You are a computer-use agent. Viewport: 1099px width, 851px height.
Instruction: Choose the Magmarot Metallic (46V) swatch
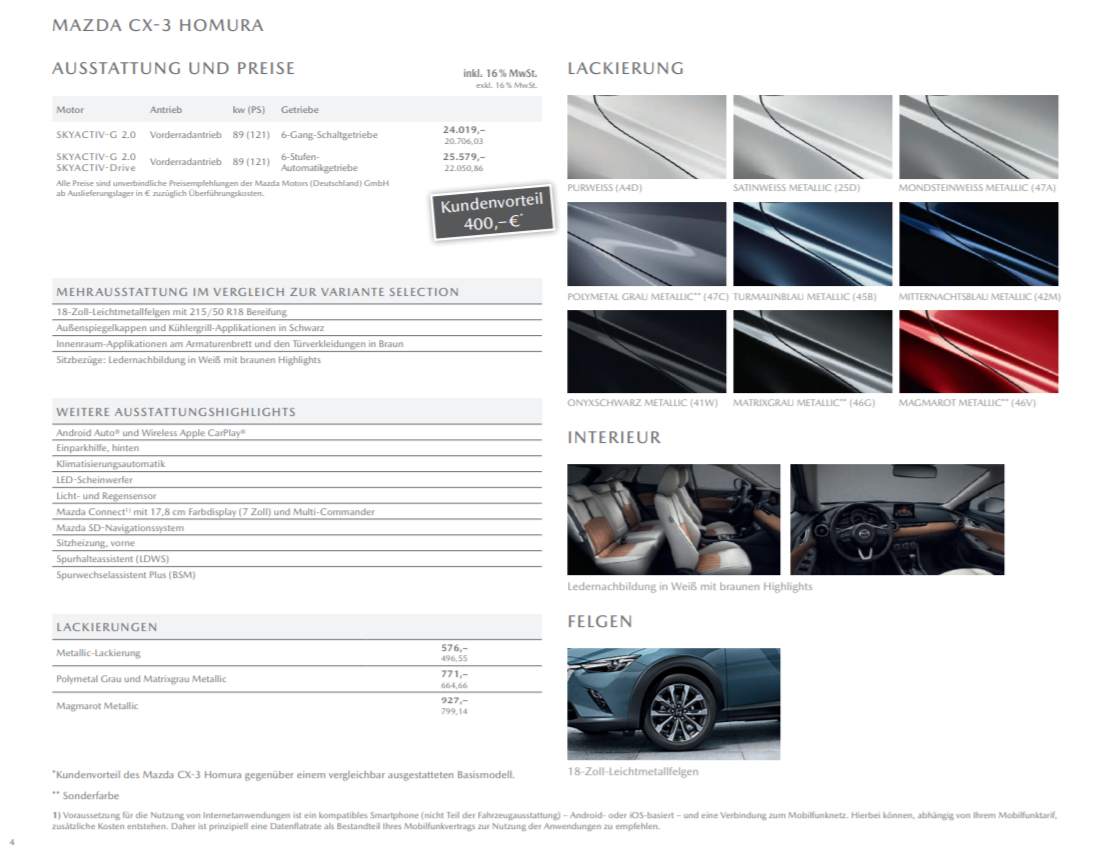978,351
